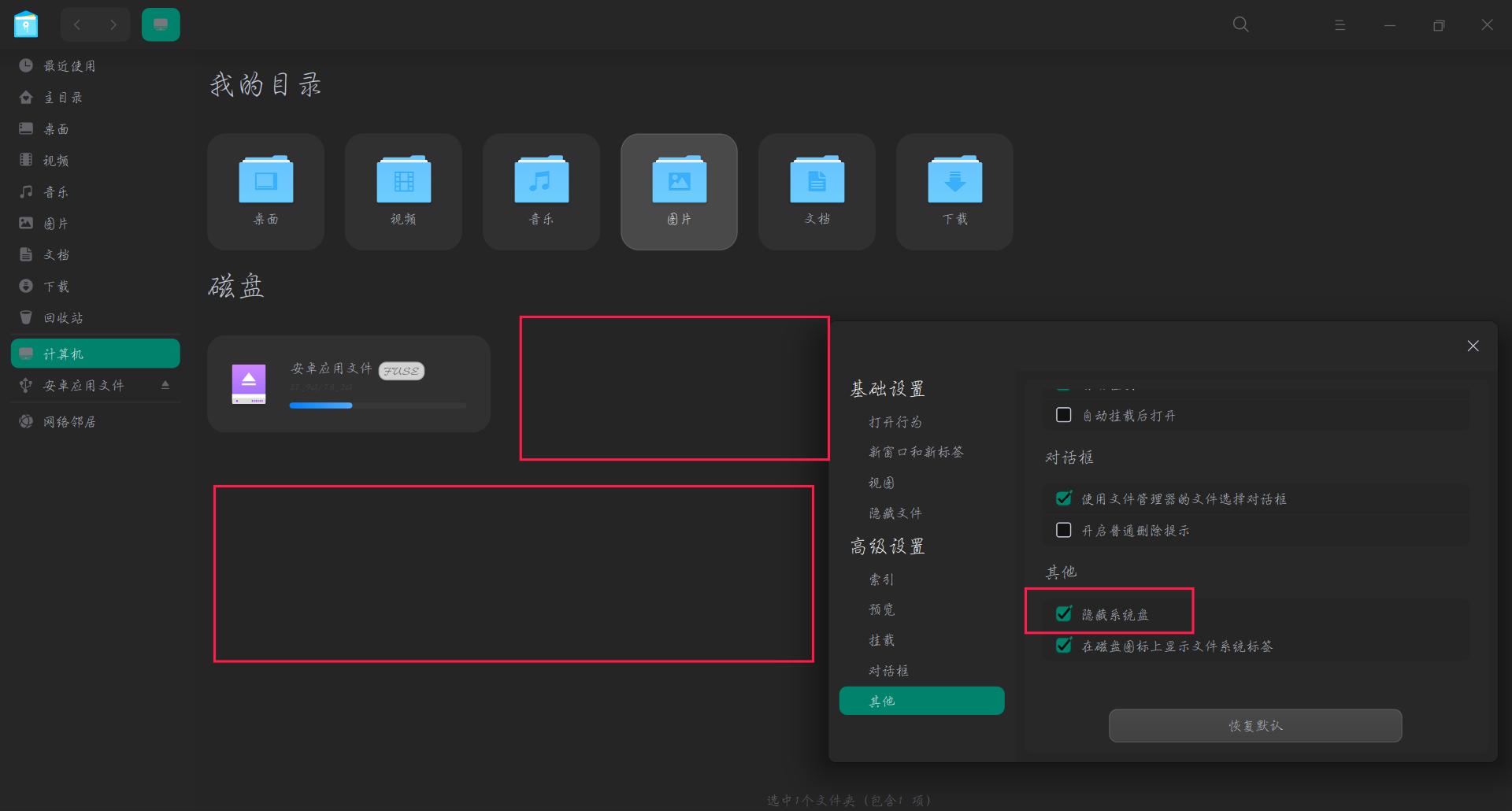This screenshot has width=1512, height=811.
Task: Click the 恢复默认 button
Action: point(1255,726)
